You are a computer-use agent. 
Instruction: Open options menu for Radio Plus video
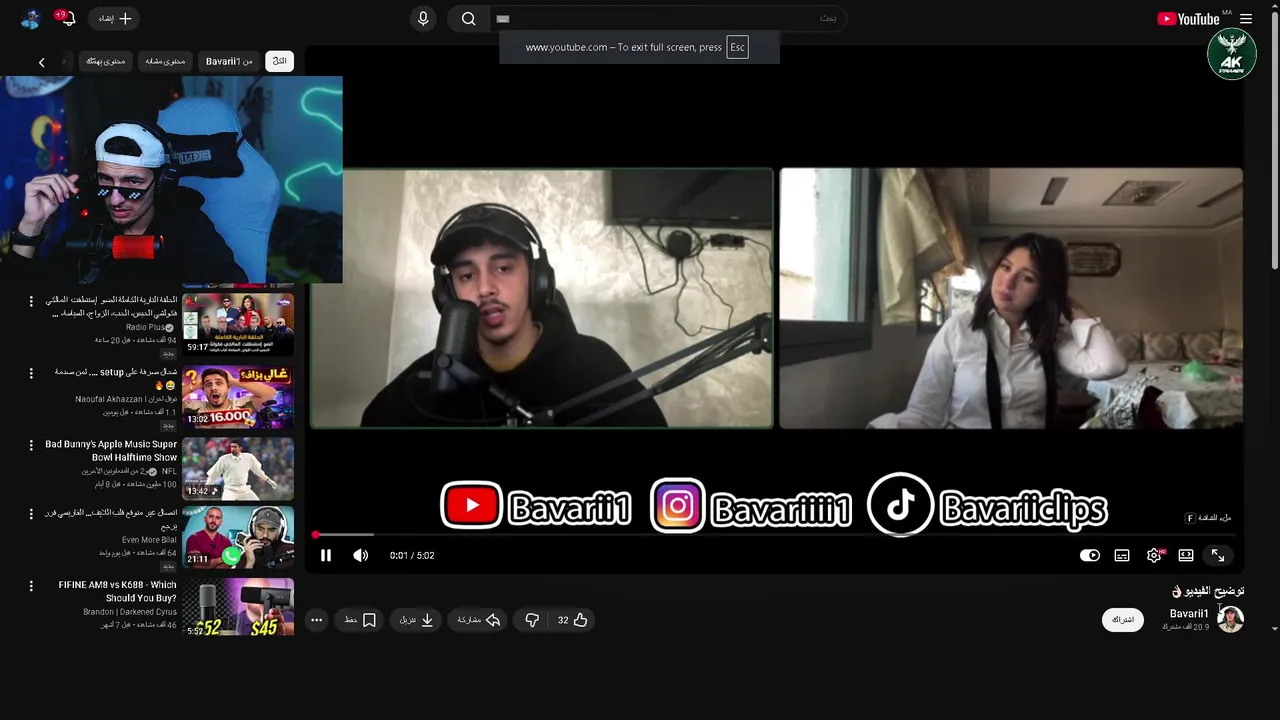tap(31, 301)
